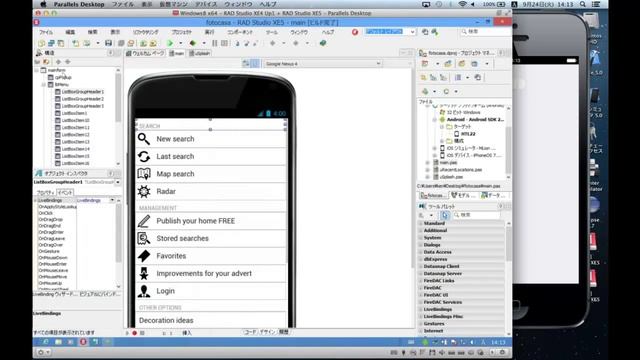Click the icon beside Stored searches
The width and height of the screenshot is (640, 360).
point(144,238)
